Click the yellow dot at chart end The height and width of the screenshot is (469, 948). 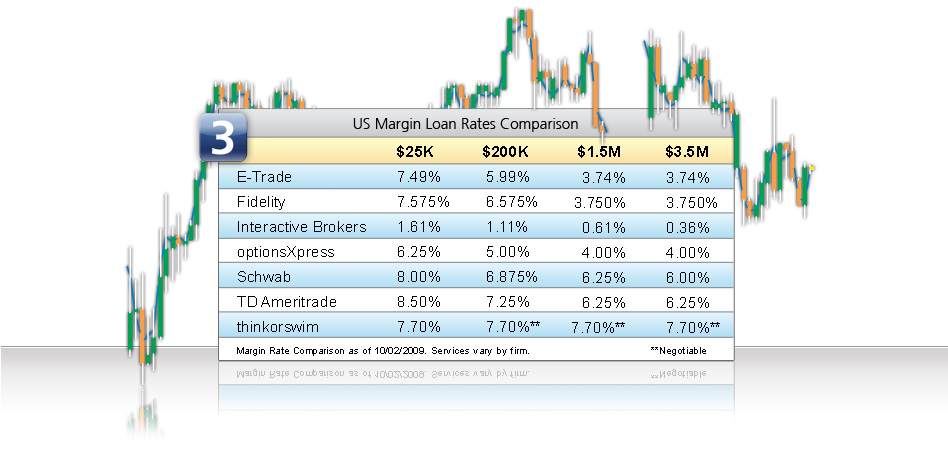812,168
